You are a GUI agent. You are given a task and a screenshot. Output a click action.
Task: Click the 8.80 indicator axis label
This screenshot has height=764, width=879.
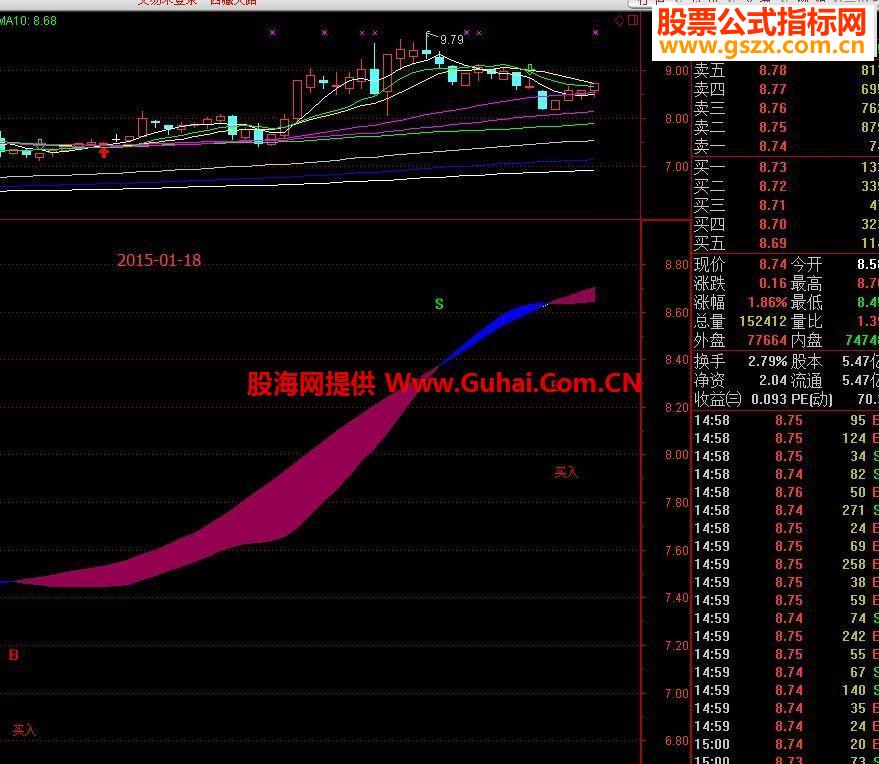click(676, 265)
